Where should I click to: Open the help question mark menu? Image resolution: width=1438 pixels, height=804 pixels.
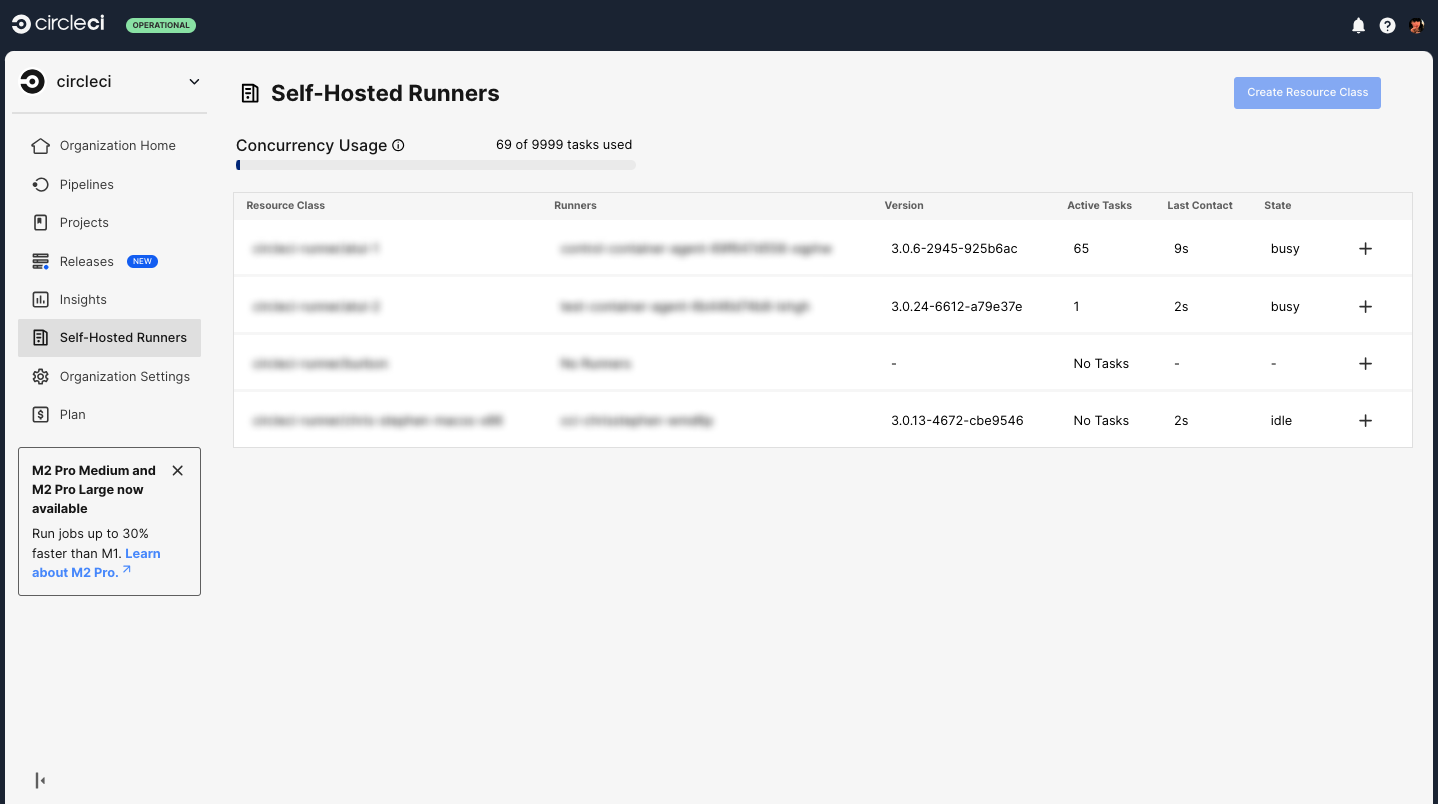(x=1387, y=26)
